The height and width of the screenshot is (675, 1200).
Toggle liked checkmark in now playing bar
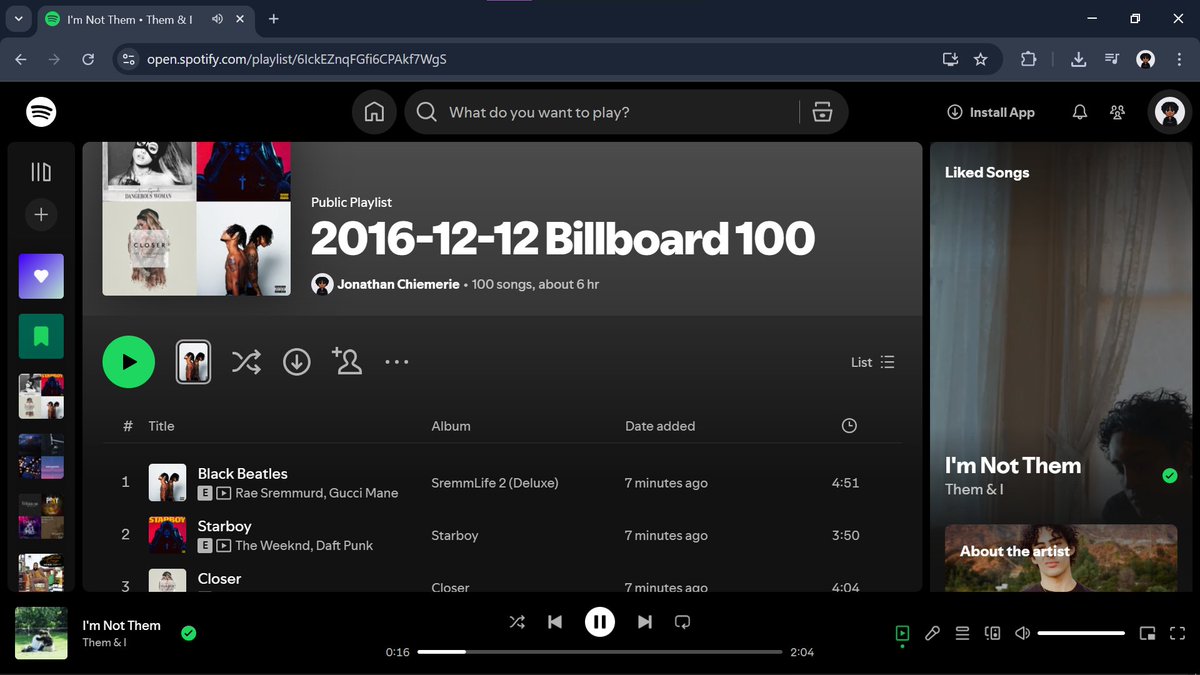189,632
